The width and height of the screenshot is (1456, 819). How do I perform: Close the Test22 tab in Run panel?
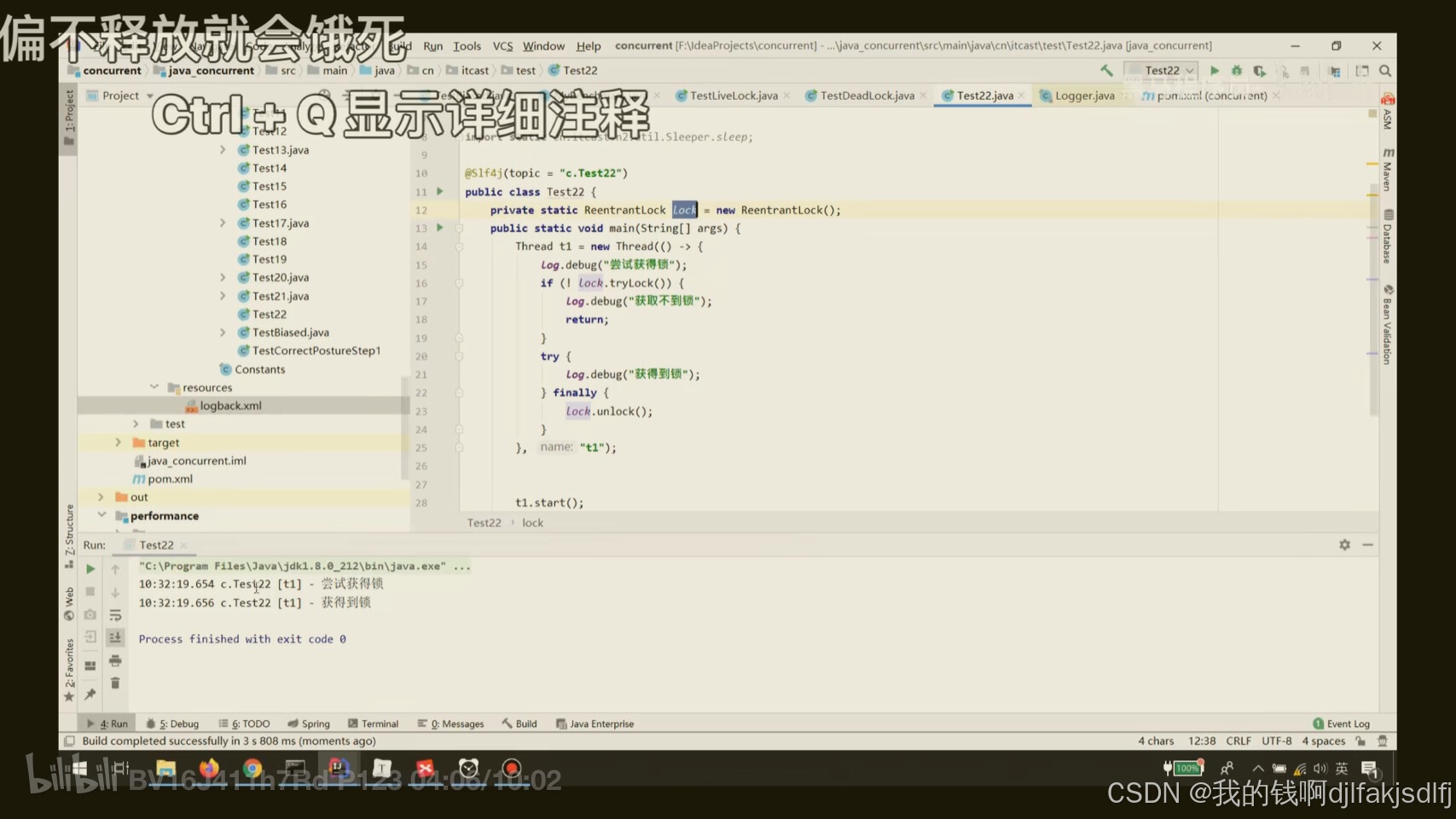tap(183, 545)
